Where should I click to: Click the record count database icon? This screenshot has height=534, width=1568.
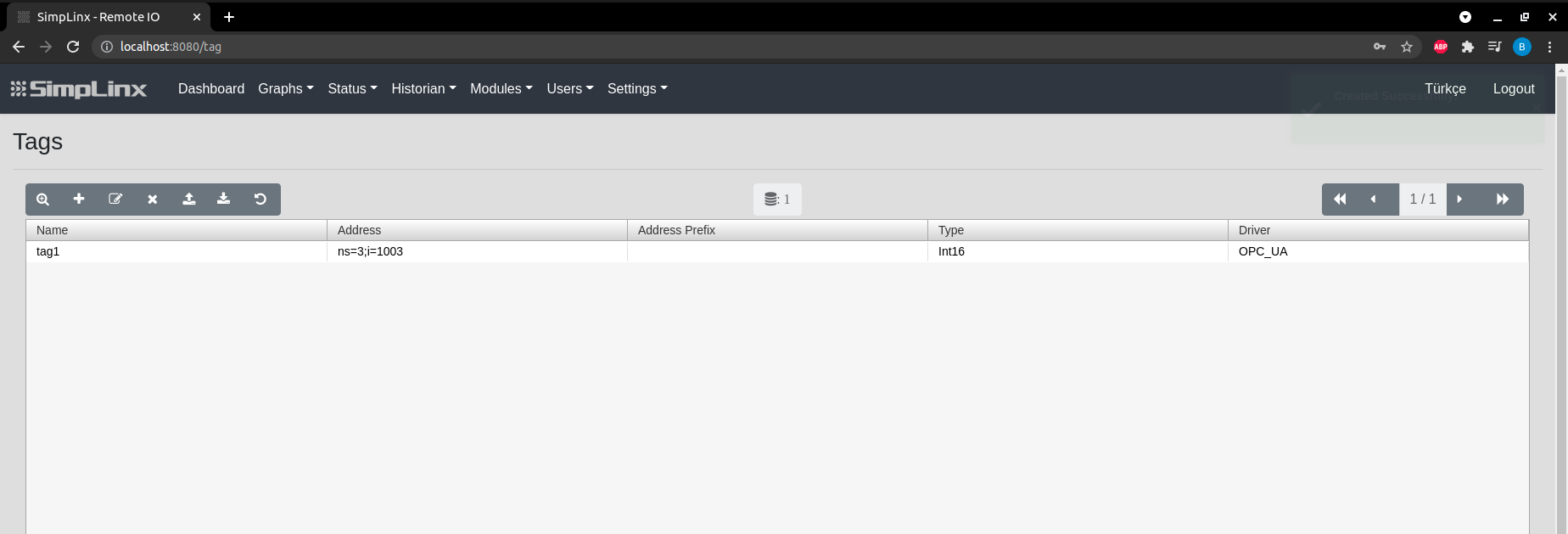[x=771, y=200]
